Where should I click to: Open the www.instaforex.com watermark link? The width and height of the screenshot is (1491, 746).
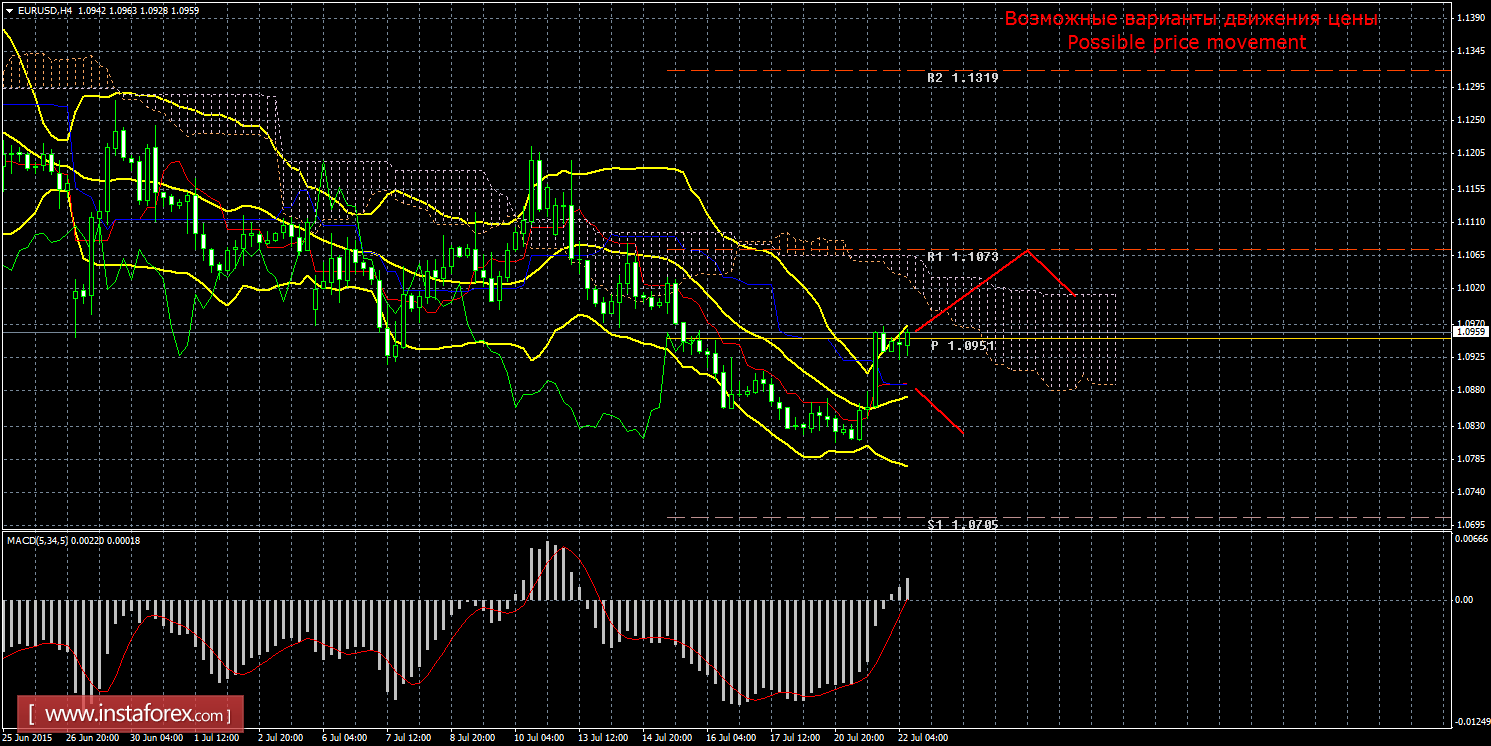tap(136, 716)
